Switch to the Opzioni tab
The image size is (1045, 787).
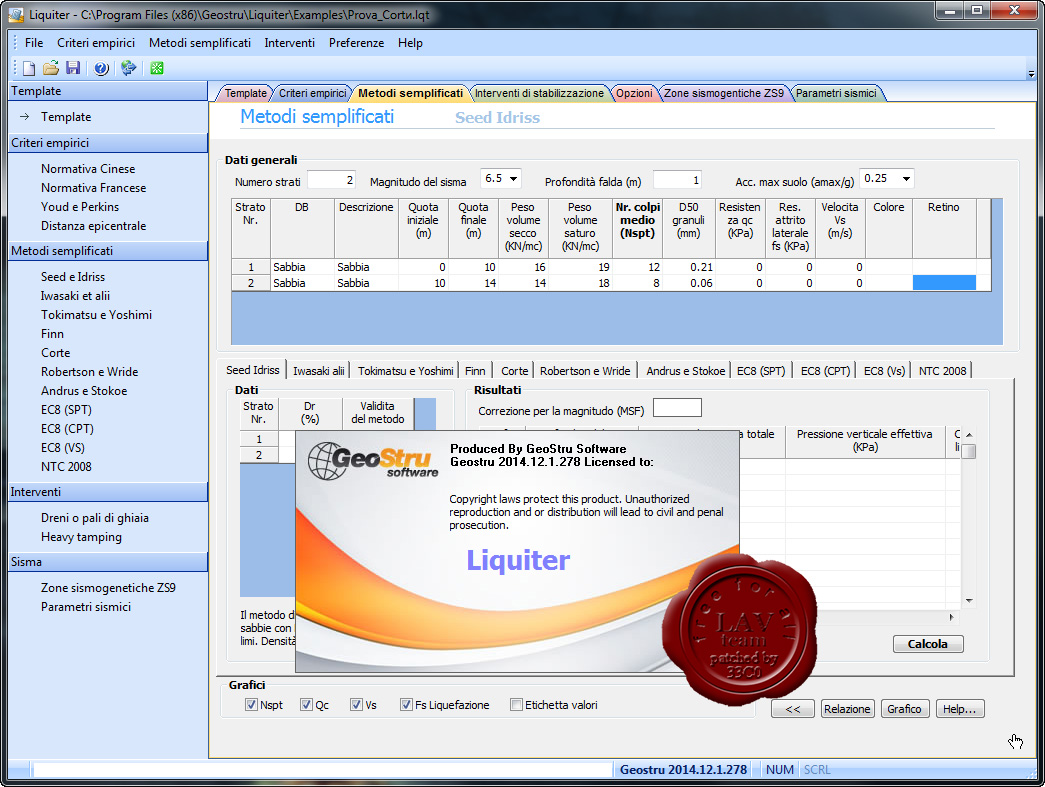tap(634, 93)
